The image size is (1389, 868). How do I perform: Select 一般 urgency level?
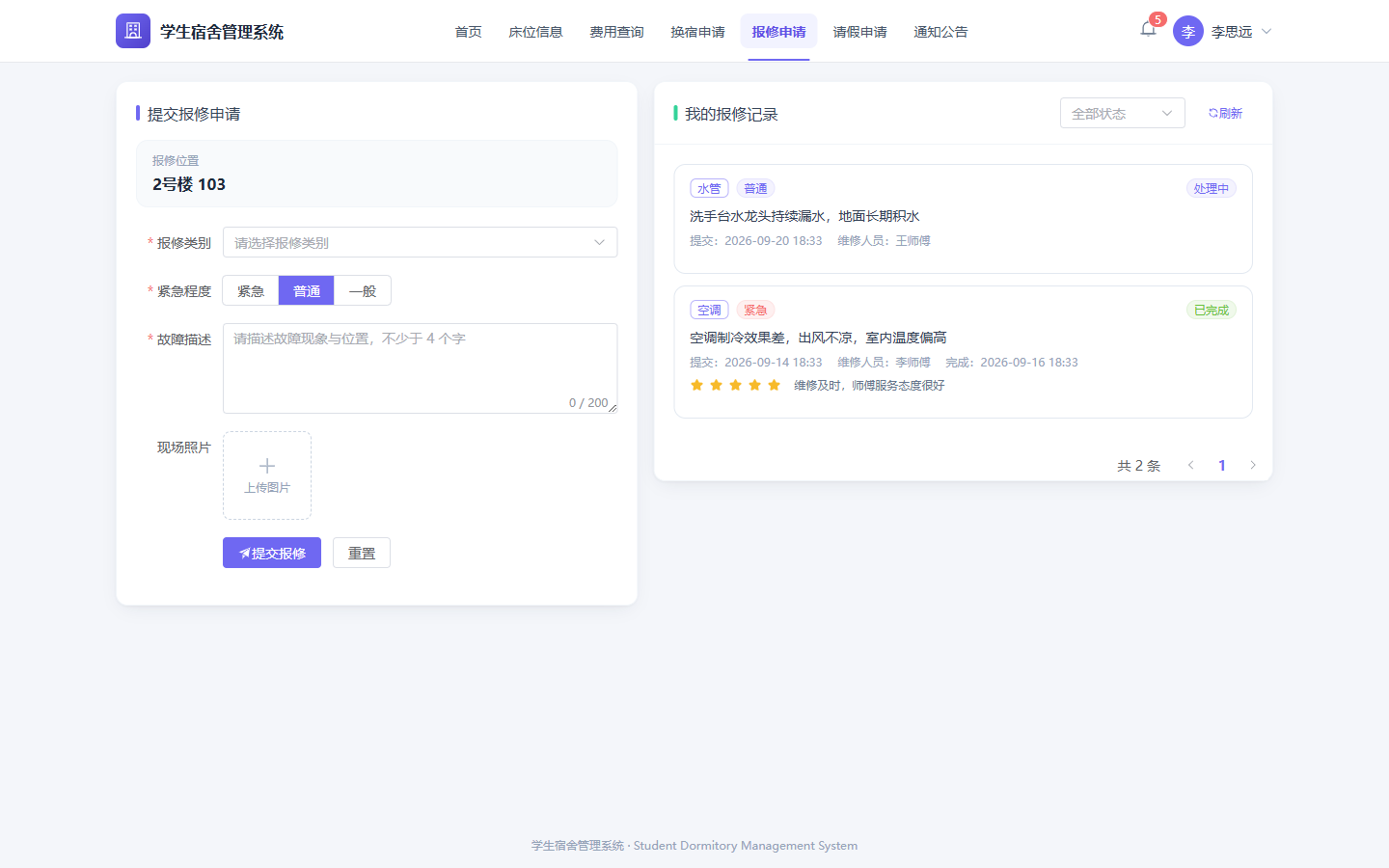point(363,290)
